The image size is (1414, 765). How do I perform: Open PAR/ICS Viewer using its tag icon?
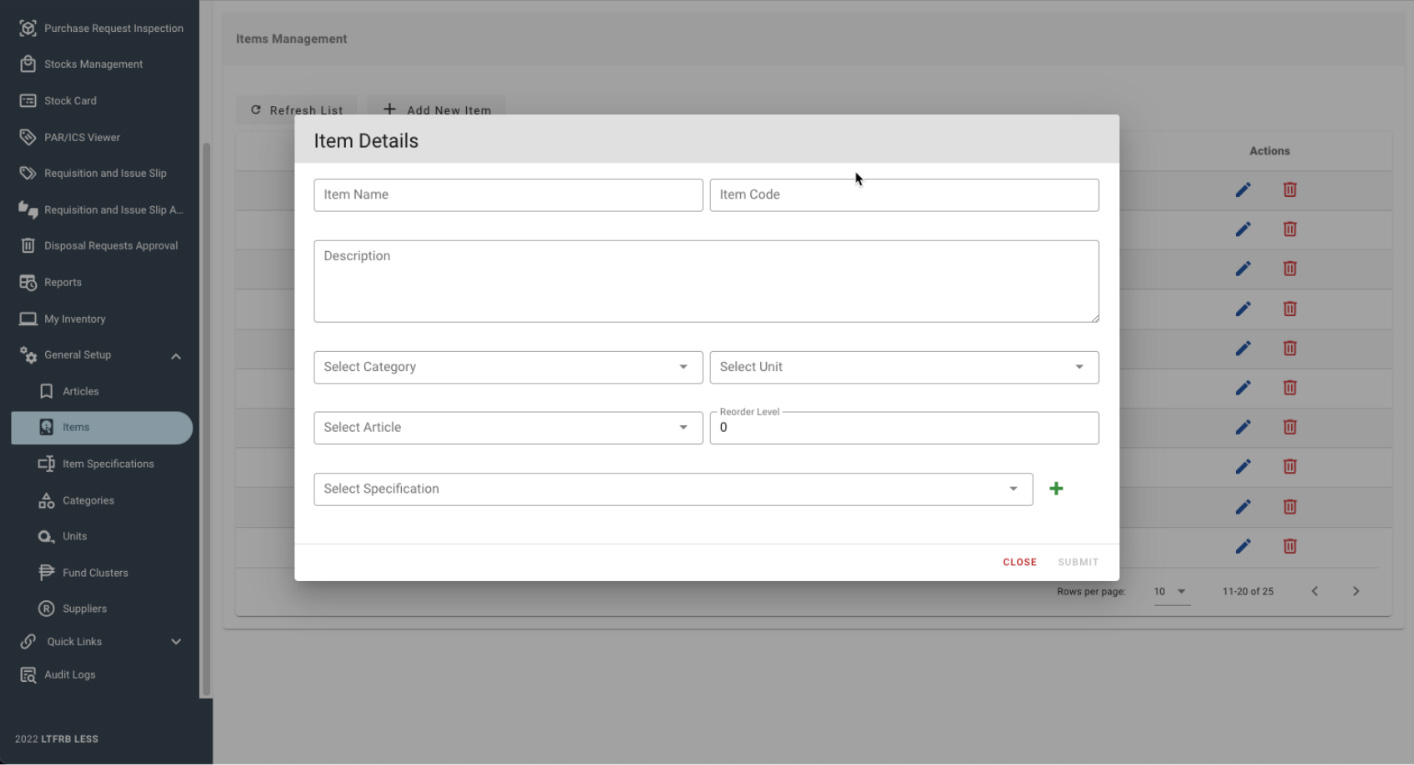28,137
